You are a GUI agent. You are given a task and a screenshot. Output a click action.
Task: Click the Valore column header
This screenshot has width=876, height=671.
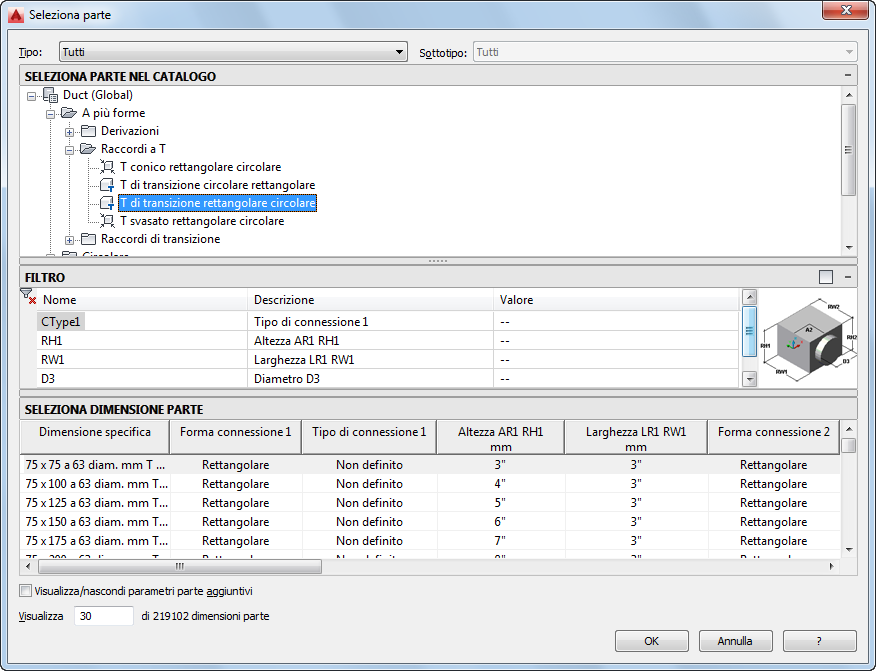click(616, 299)
